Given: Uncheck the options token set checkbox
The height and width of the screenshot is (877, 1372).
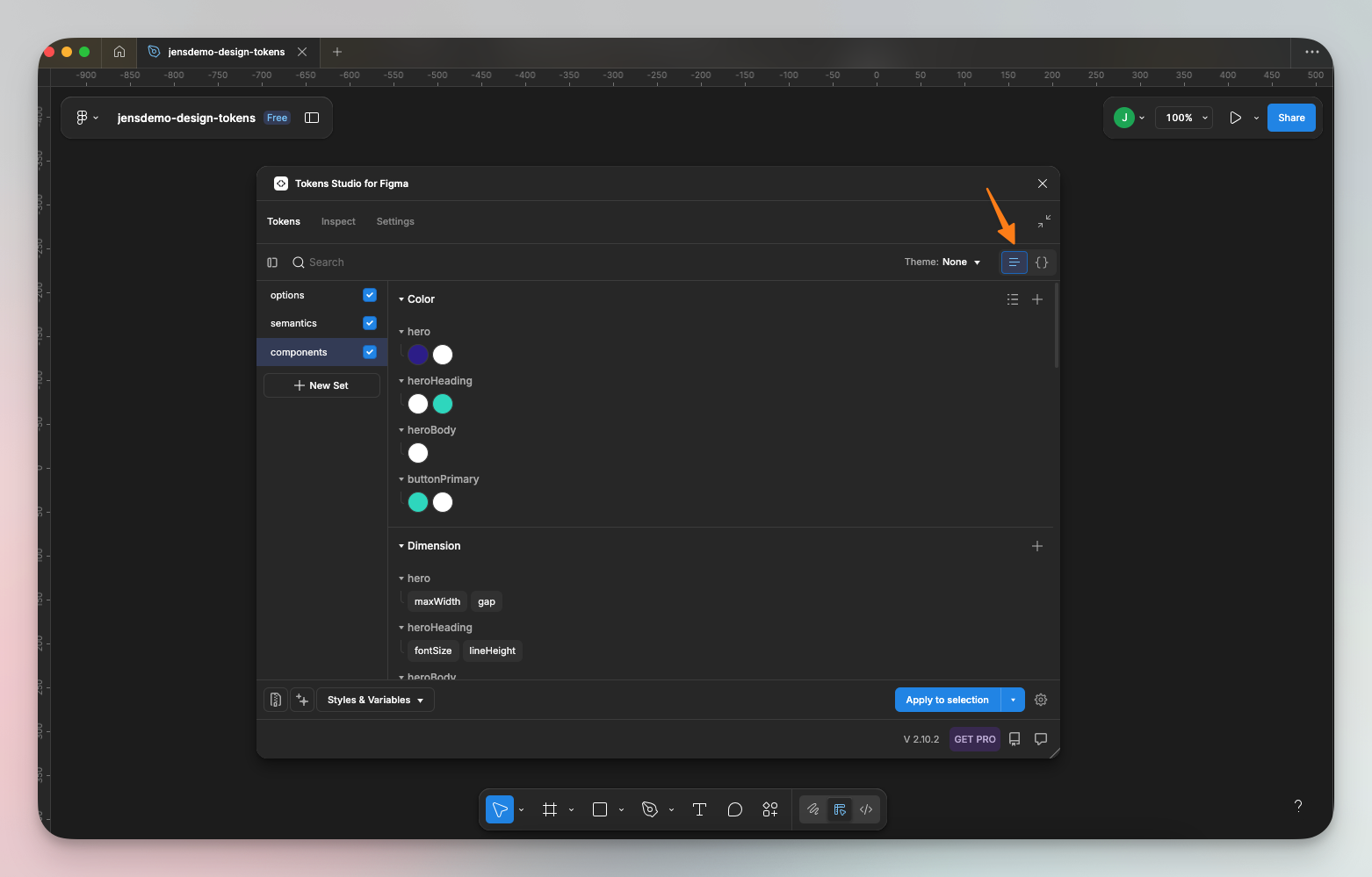Looking at the screenshot, I should click(370, 295).
